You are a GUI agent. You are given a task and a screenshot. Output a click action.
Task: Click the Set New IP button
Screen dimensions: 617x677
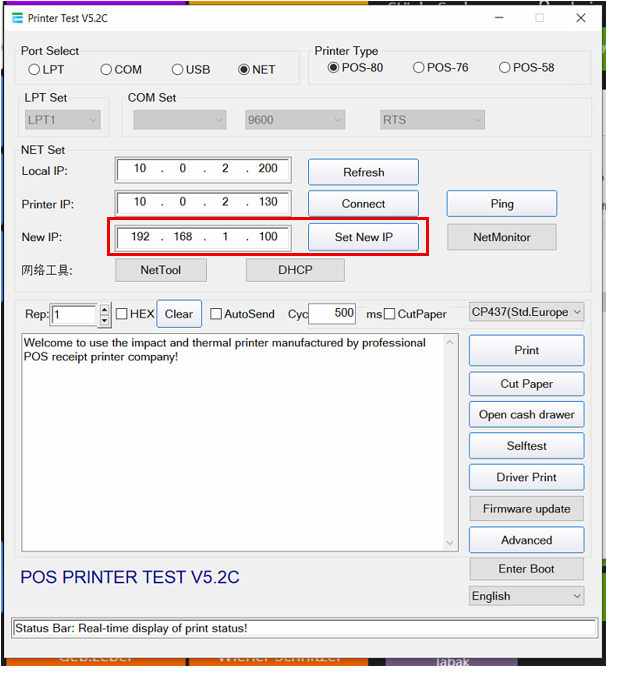click(x=363, y=238)
